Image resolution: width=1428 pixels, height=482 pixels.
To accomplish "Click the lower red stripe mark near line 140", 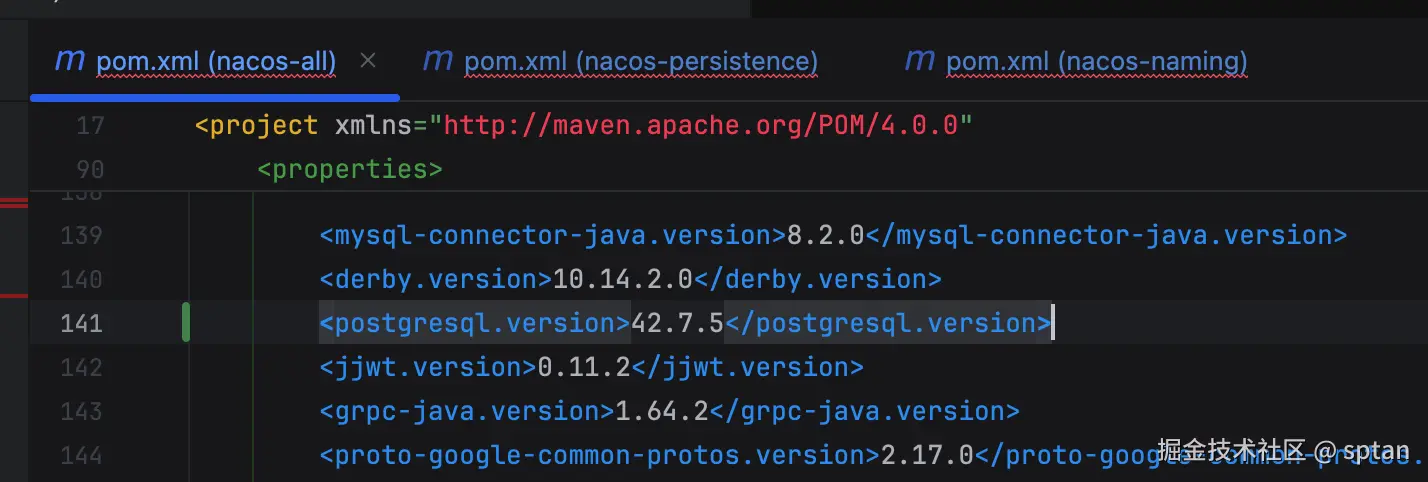I will click(x=14, y=295).
